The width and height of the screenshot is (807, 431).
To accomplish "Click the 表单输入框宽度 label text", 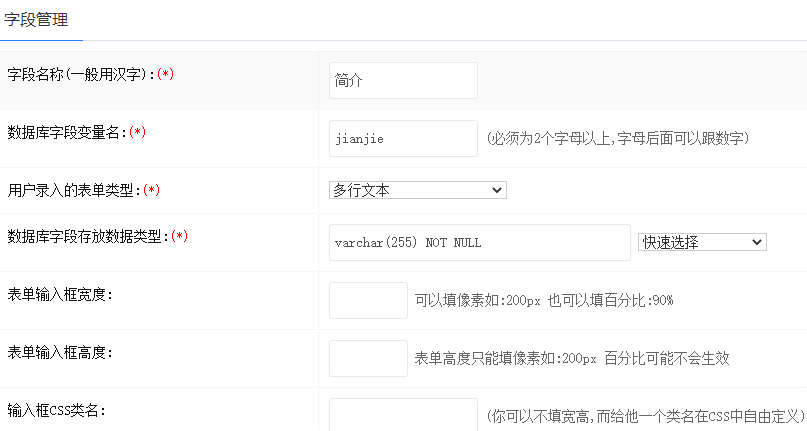I will tap(59, 294).
